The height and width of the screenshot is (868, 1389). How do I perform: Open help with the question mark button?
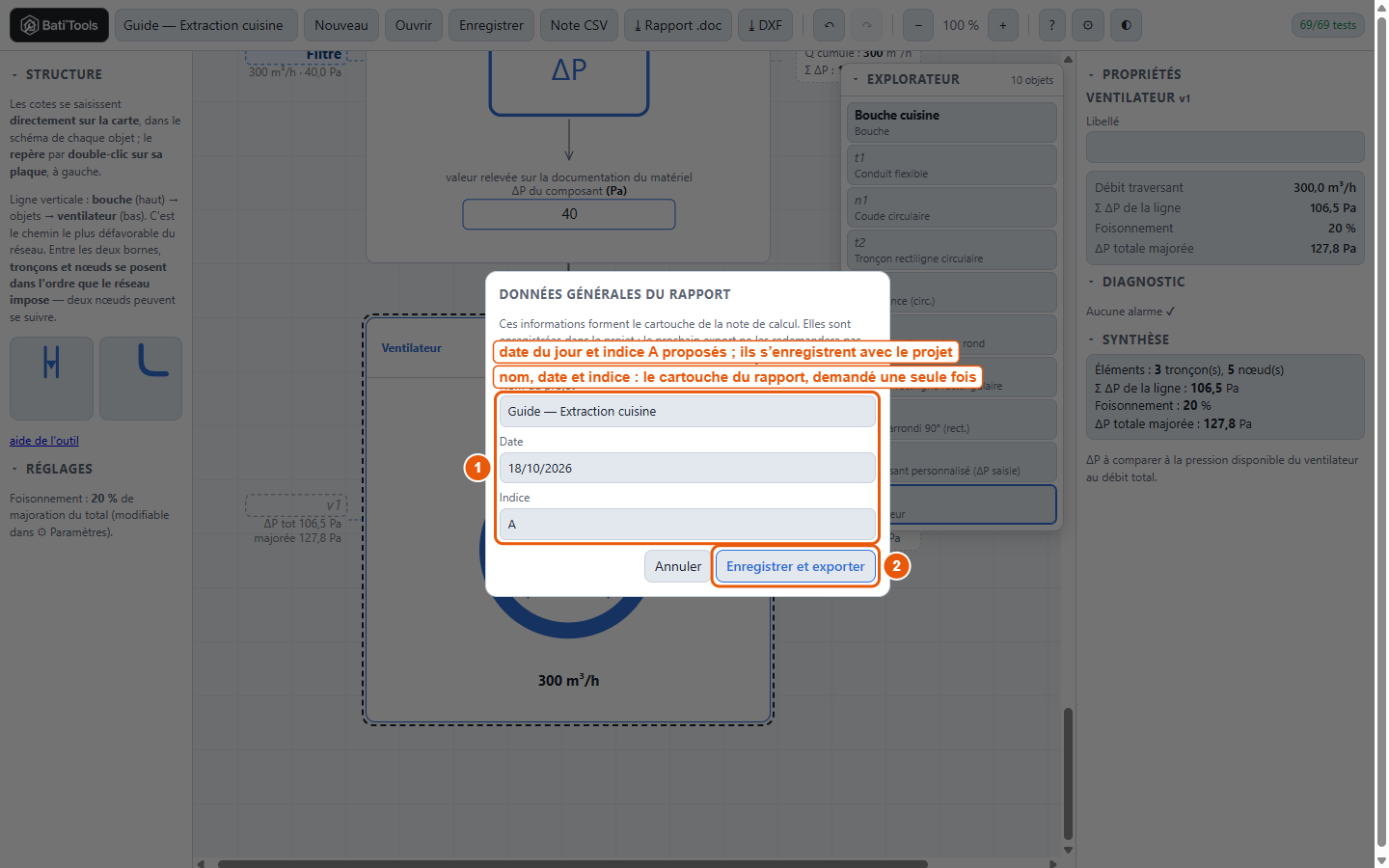point(1051,25)
